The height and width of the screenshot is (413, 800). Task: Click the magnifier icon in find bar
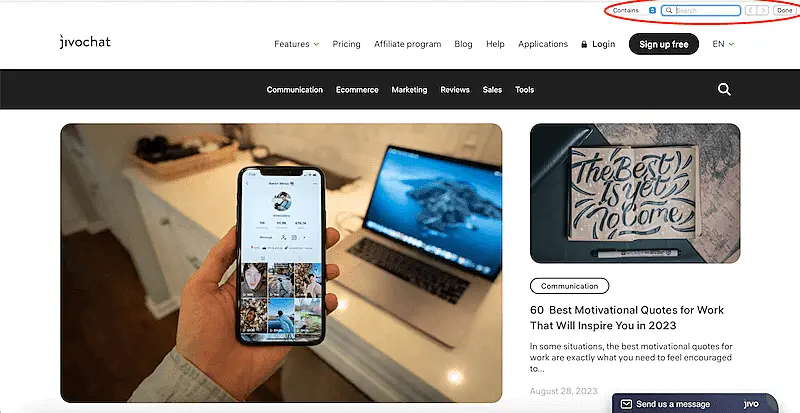click(669, 10)
